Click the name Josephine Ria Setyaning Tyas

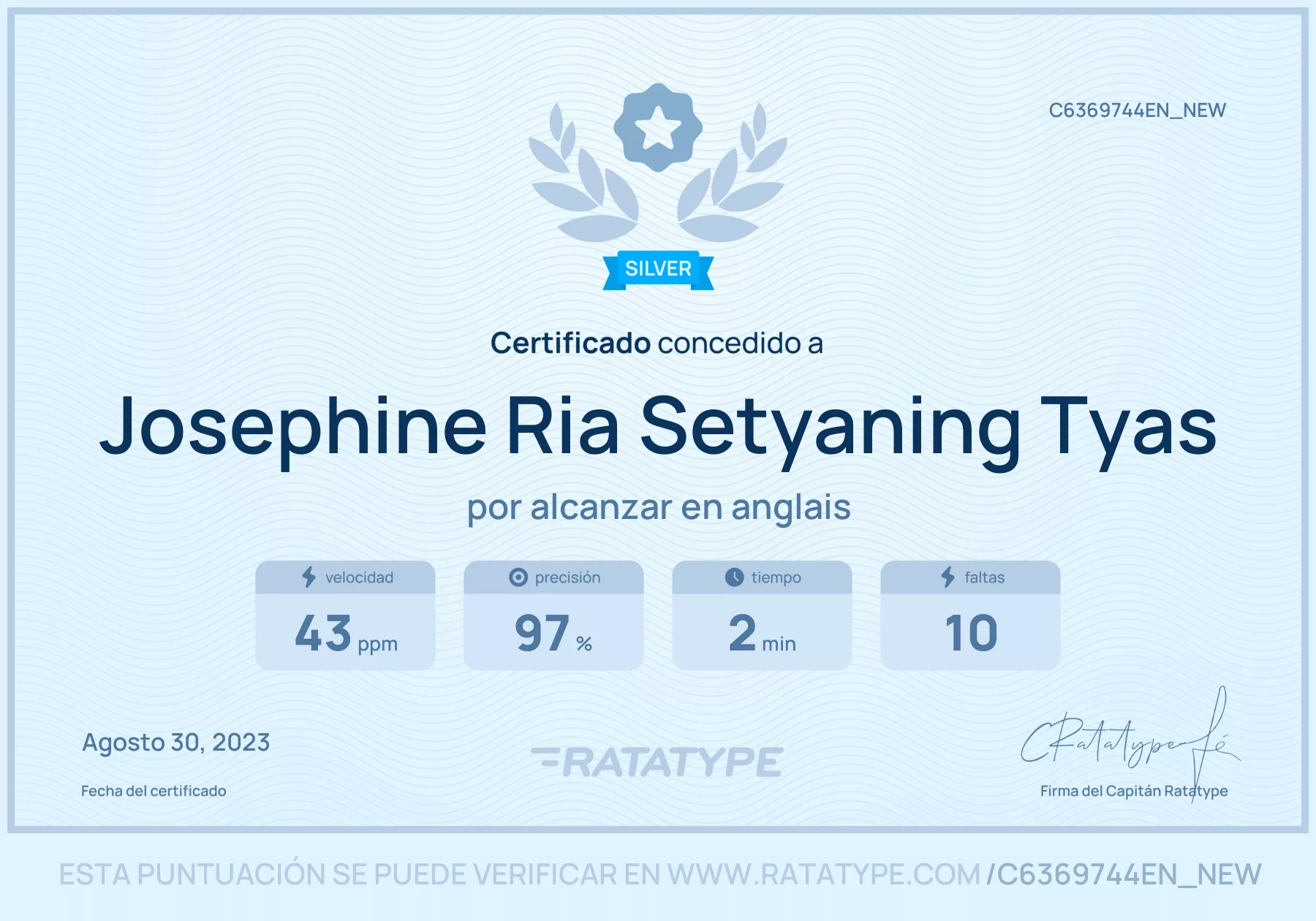click(658, 428)
